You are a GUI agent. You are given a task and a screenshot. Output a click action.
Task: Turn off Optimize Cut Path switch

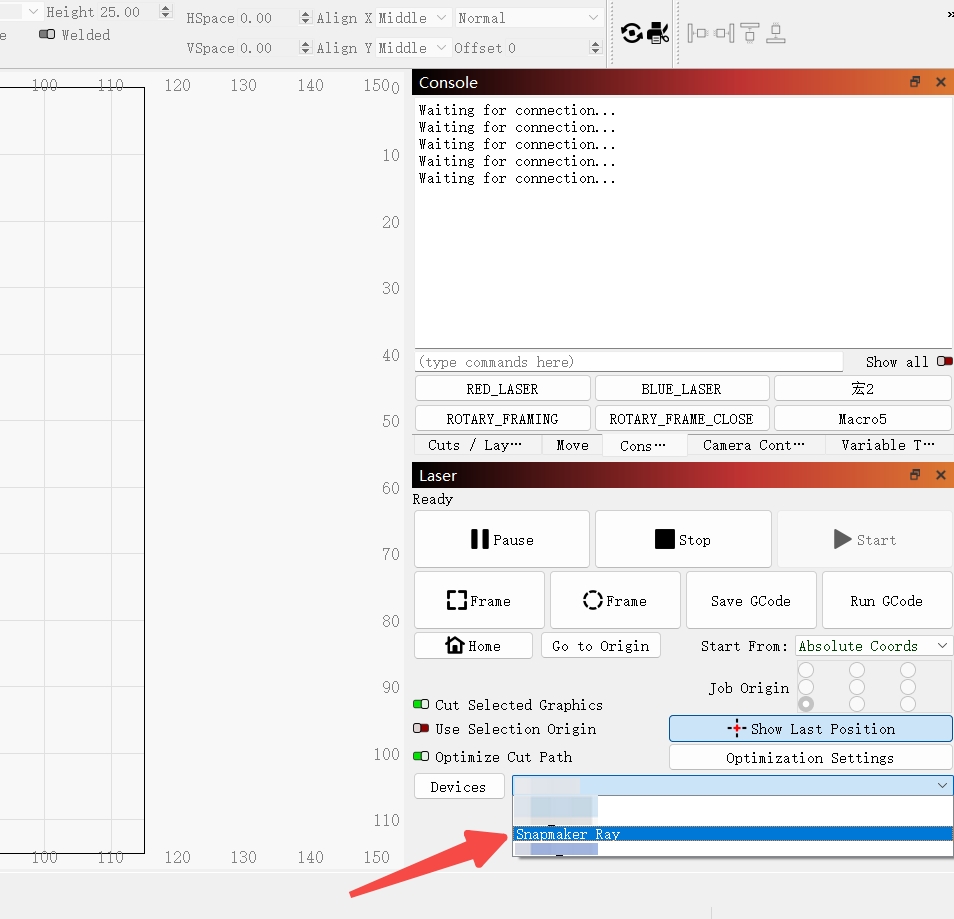tap(421, 757)
